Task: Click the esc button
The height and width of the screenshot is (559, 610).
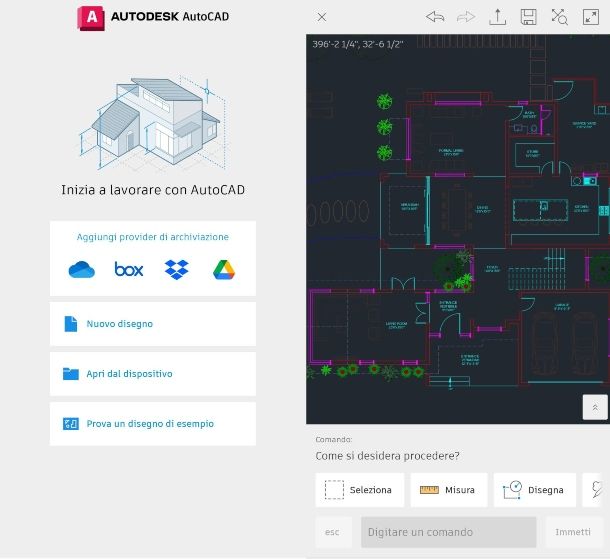Action: [333, 532]
